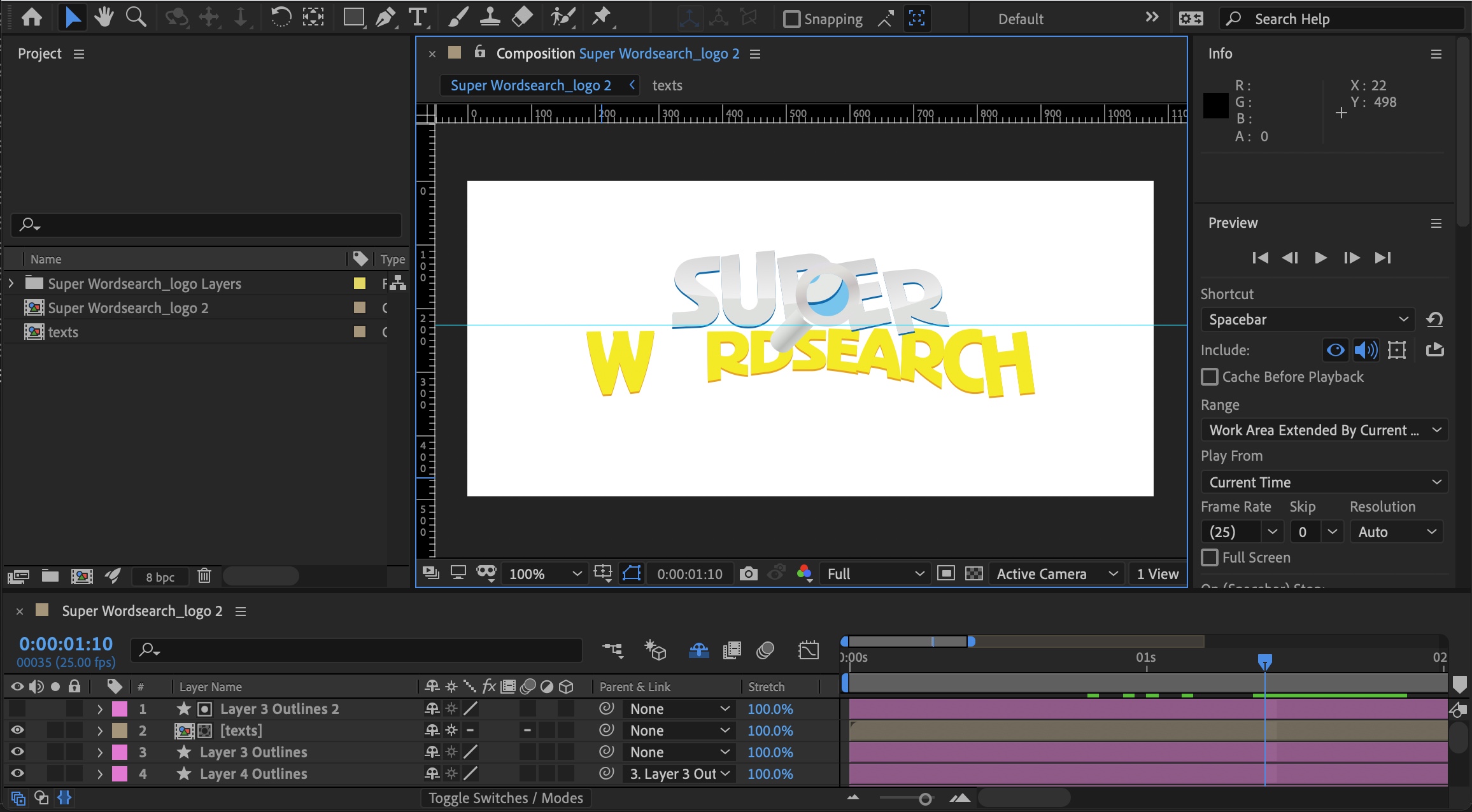Click the pink label swatch of layer 1

[118, 708]
